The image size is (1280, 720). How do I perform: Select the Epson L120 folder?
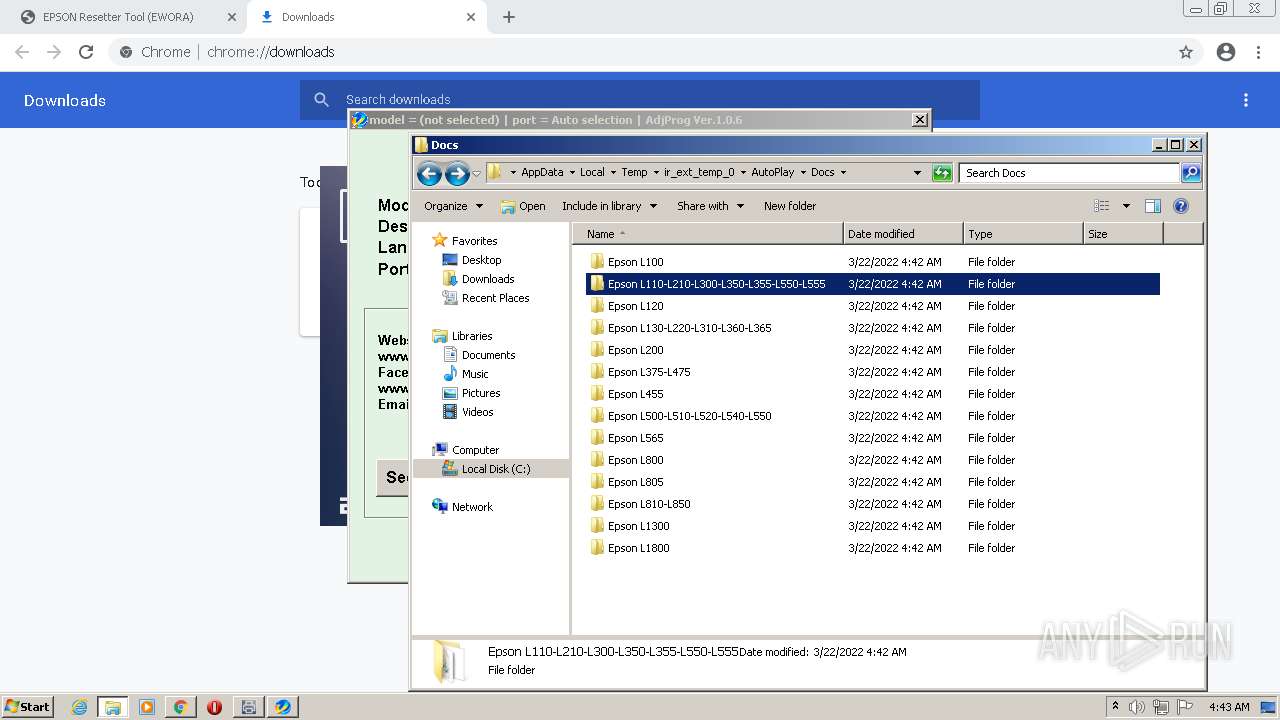click(873, 306)
